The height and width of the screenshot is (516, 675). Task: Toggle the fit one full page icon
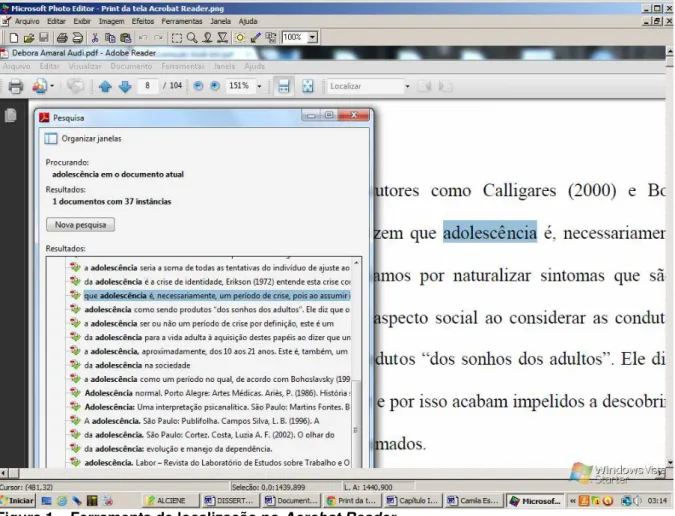click(x=308, y=87)
